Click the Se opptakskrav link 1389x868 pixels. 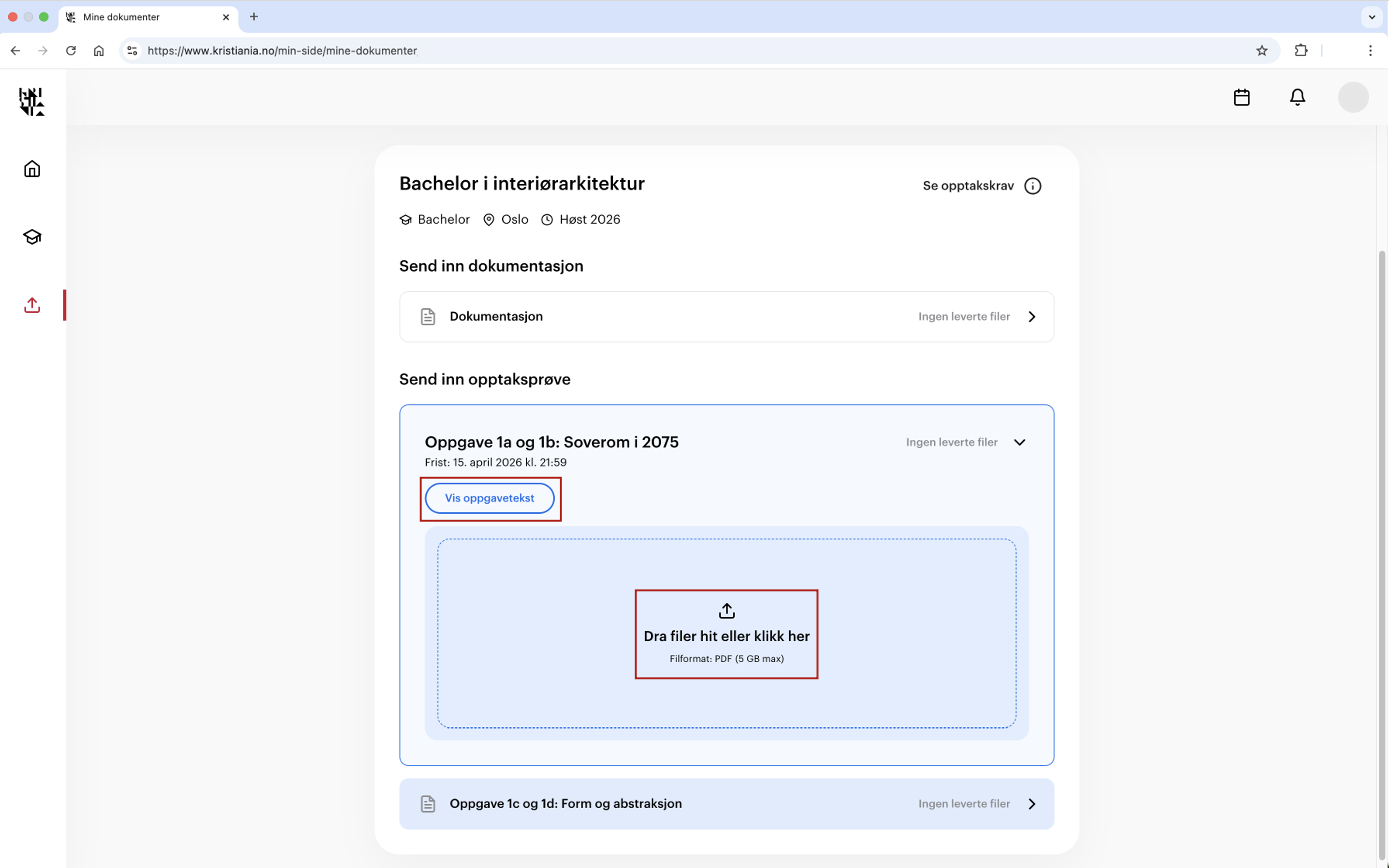[x=968, y=186]
